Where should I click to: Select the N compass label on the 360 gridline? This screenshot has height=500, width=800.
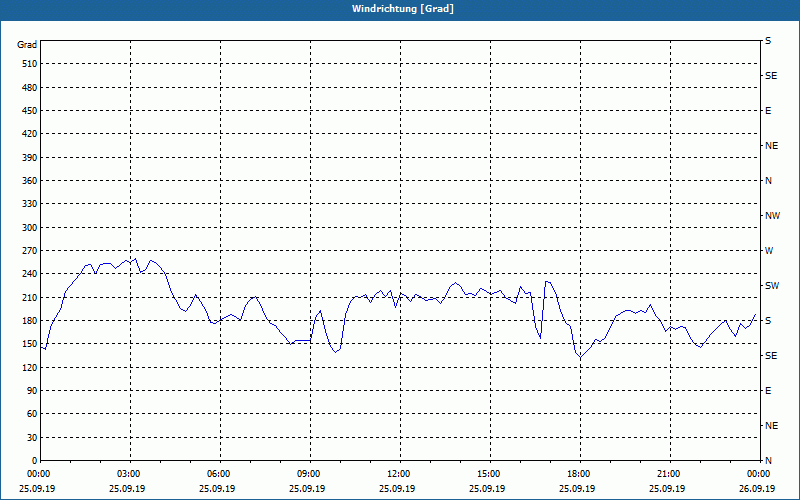pos(768,181)
